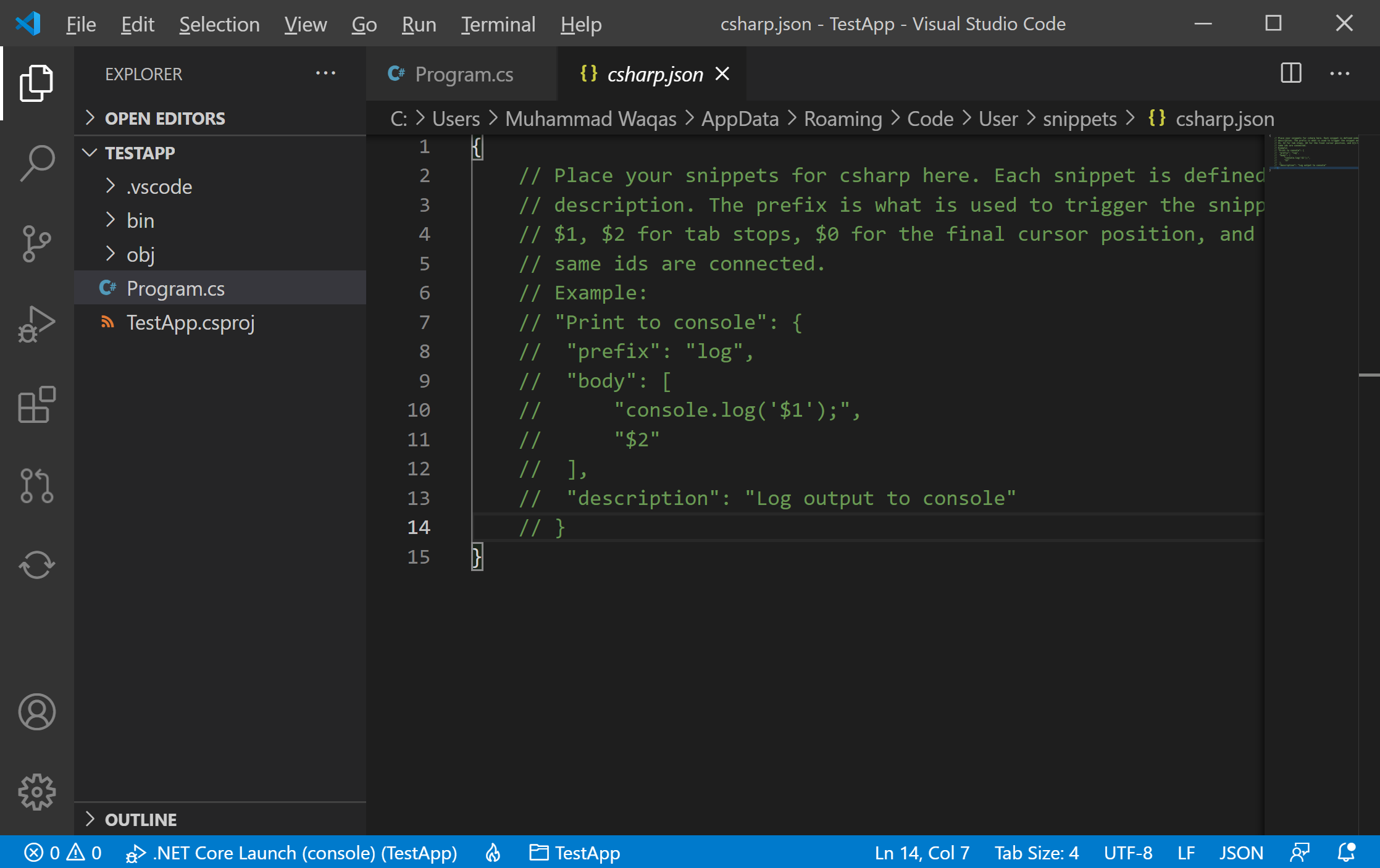
Task: Expand the OUTLINE section
Action: [x=141, y=819]
